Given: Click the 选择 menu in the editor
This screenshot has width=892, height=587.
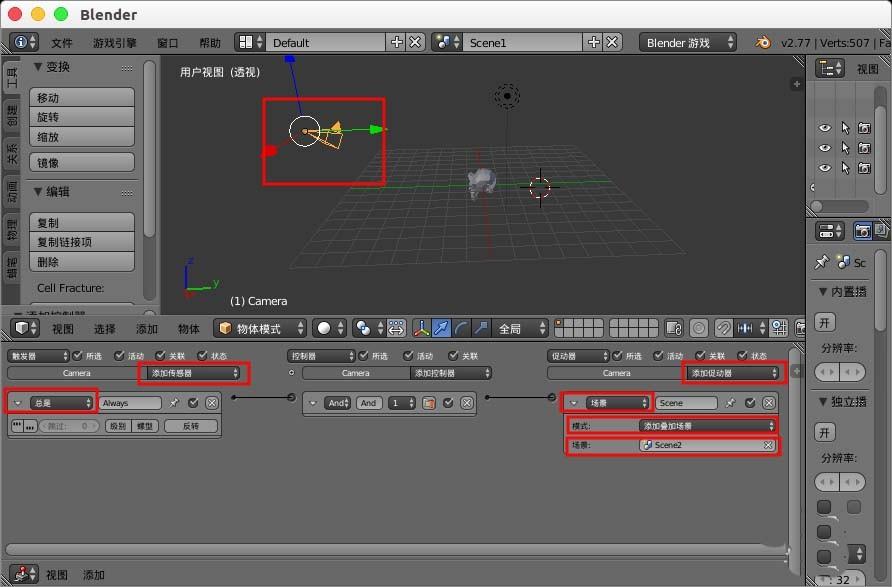Looking at the screenshot, I should pos(105,328).
